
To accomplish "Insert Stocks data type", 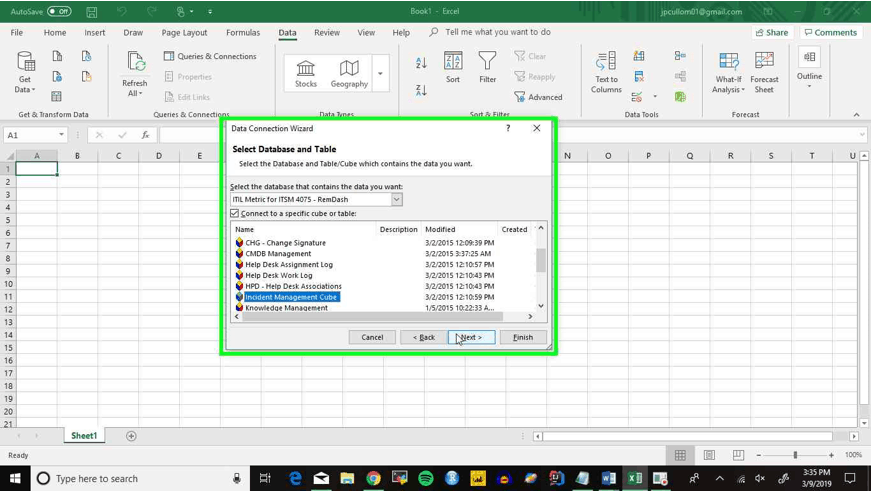I will [x=305, y=73].
